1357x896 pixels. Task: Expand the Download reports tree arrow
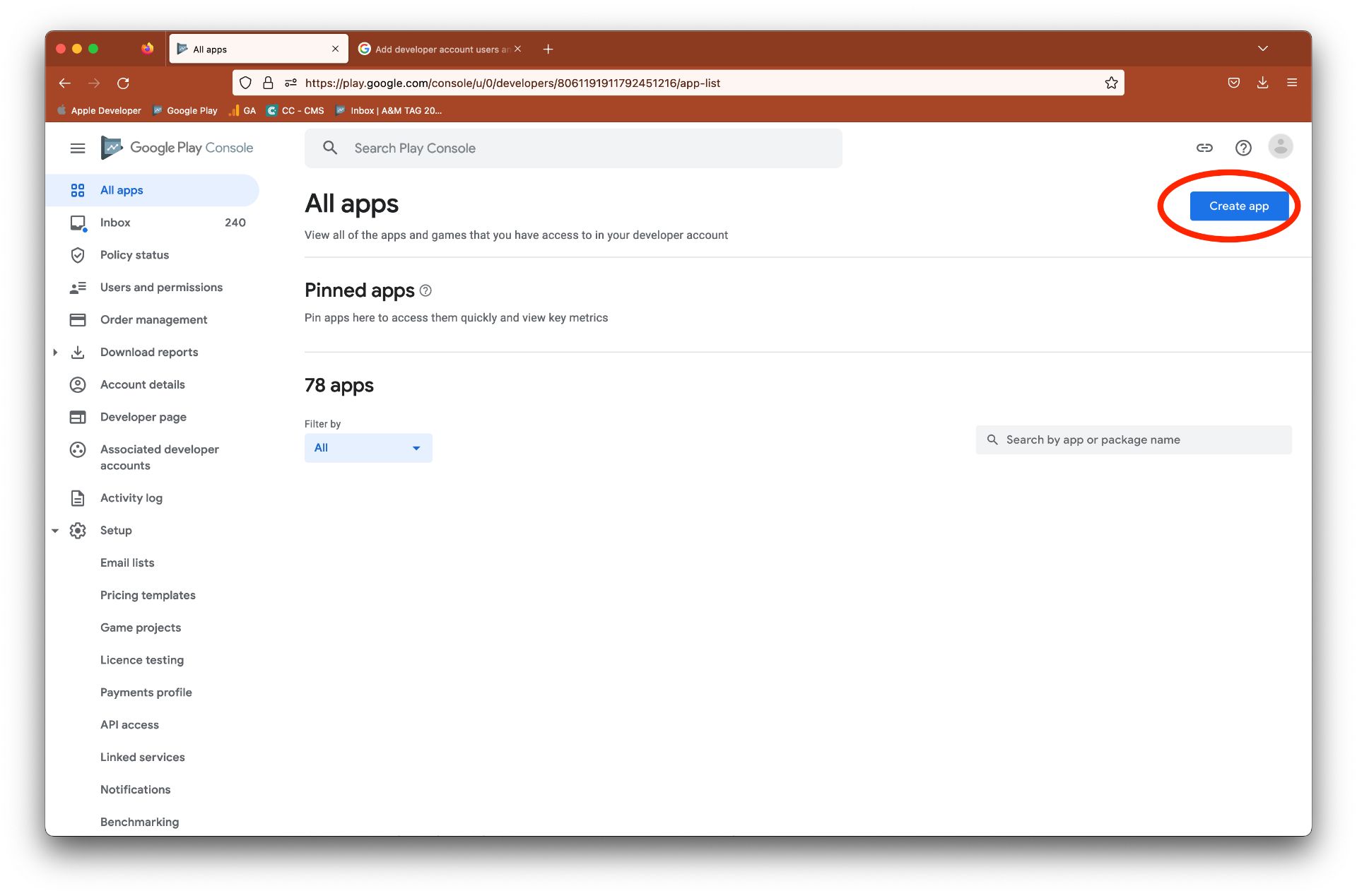coord(55,352)
